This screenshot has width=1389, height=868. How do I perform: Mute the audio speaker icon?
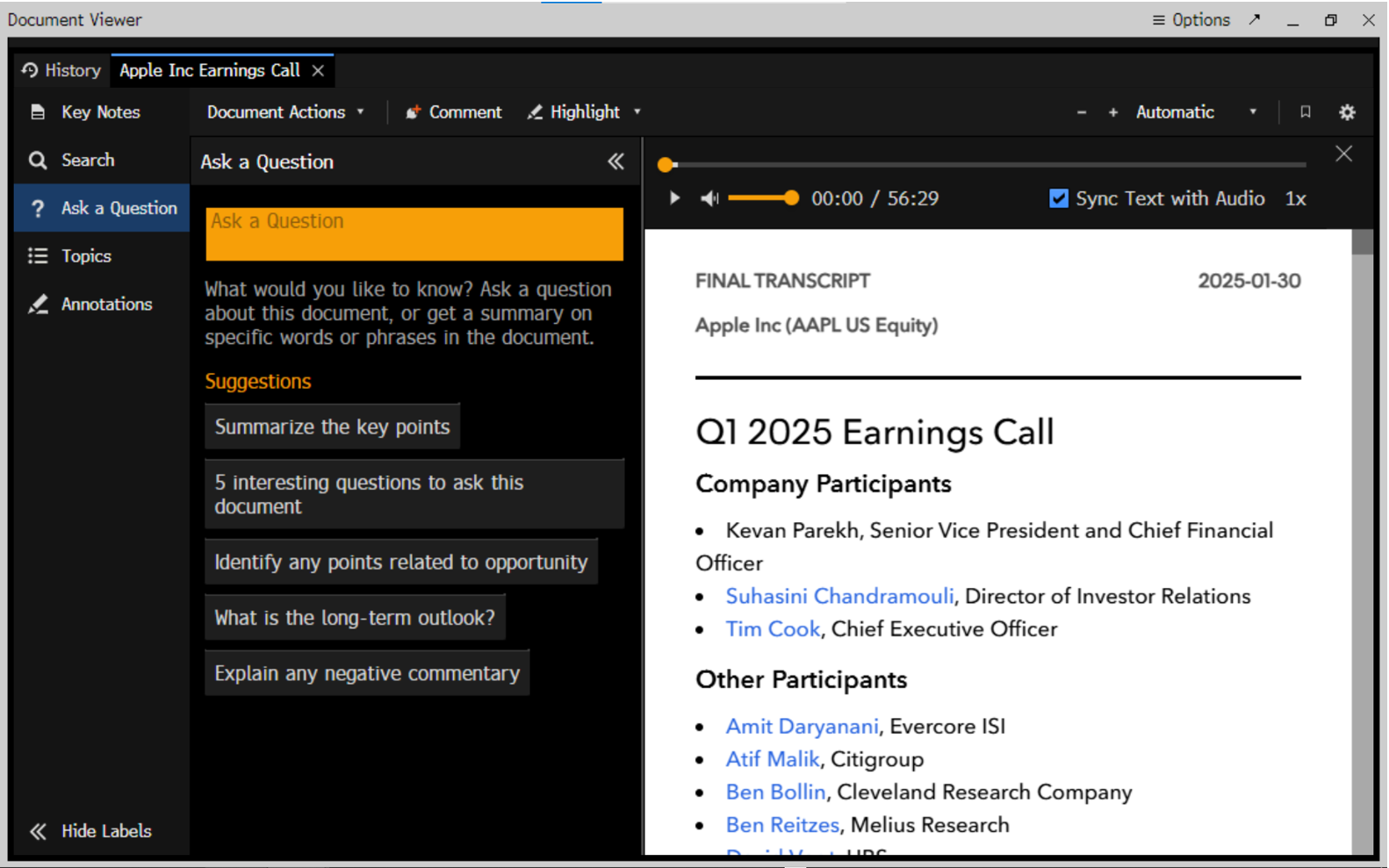pyautogui.click(x=709, y=198)
